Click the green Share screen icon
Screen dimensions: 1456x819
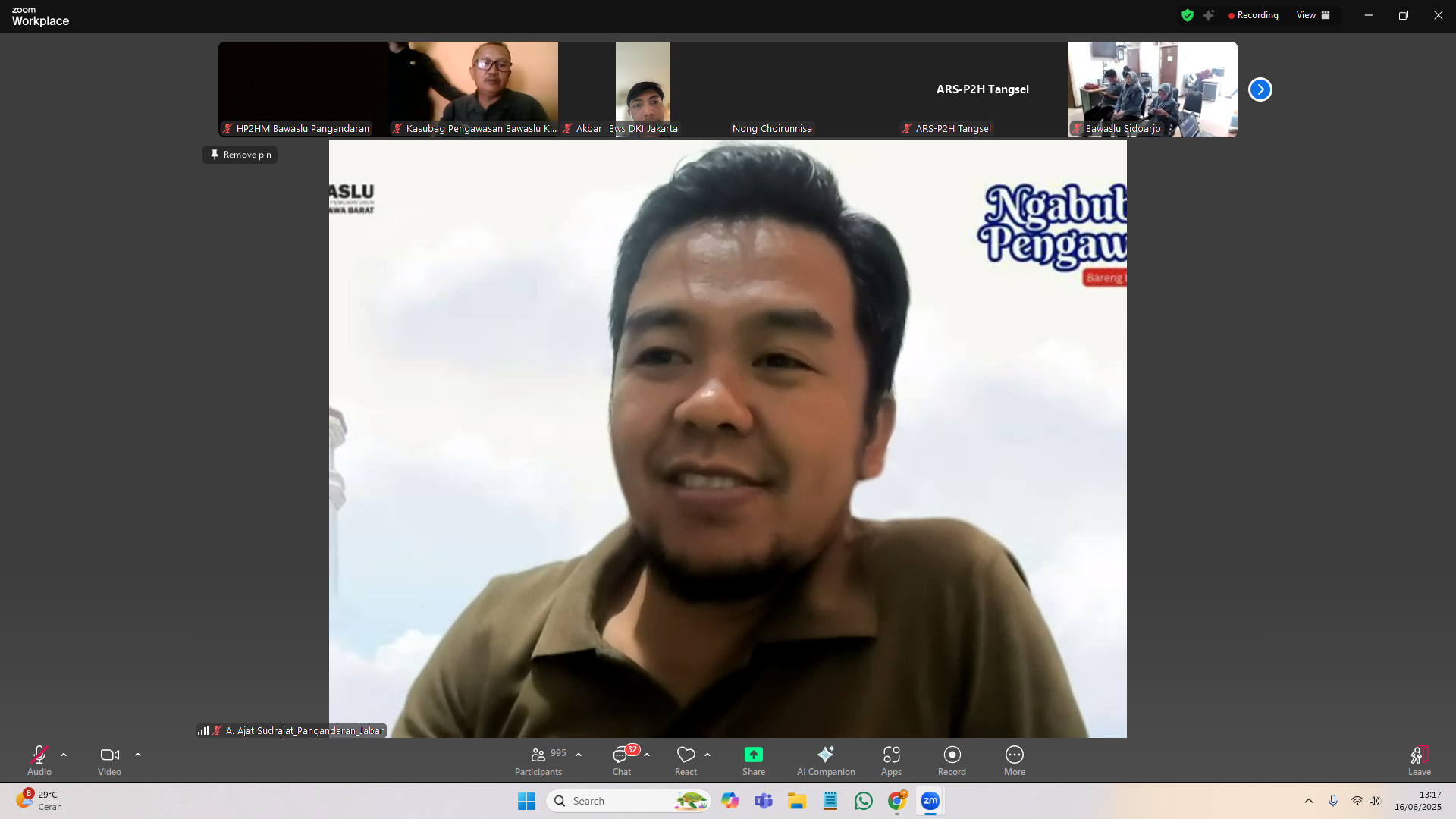pos(753,755)
